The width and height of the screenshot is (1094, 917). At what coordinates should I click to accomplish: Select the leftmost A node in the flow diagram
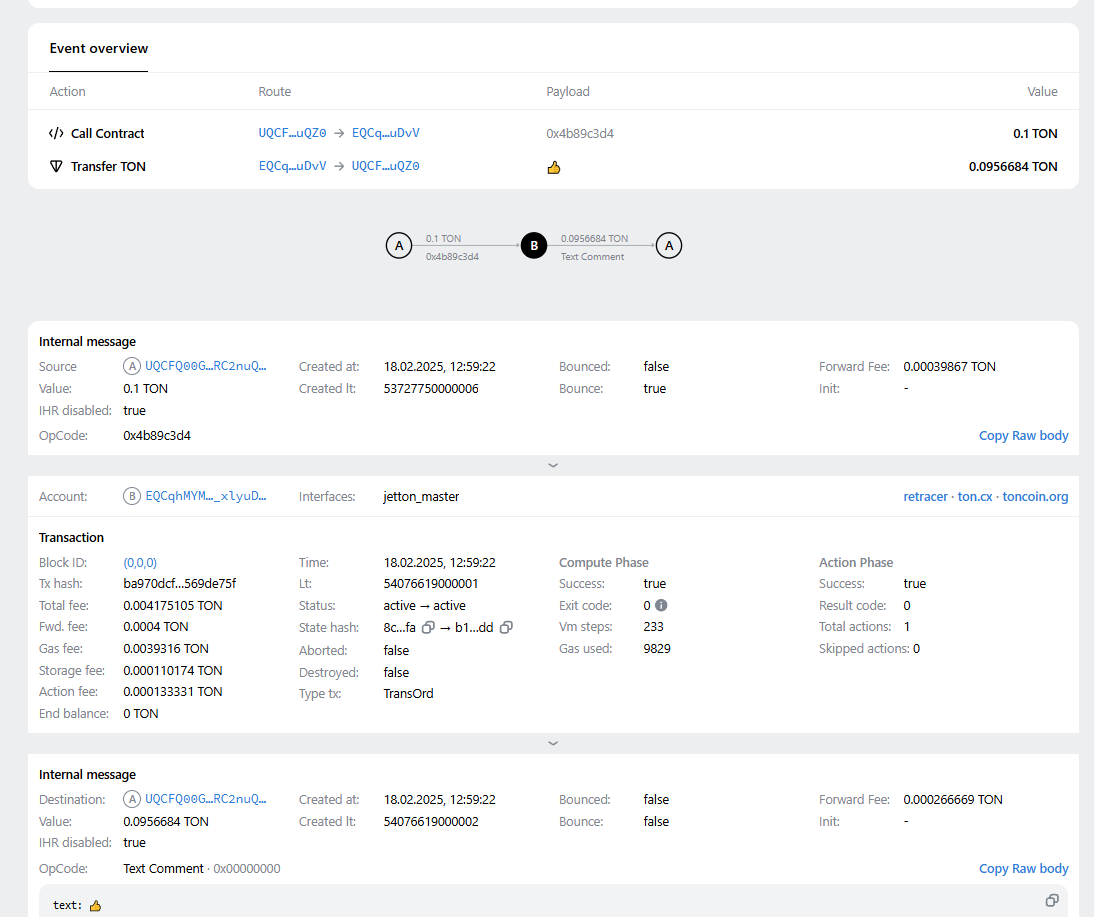point(399,246)
